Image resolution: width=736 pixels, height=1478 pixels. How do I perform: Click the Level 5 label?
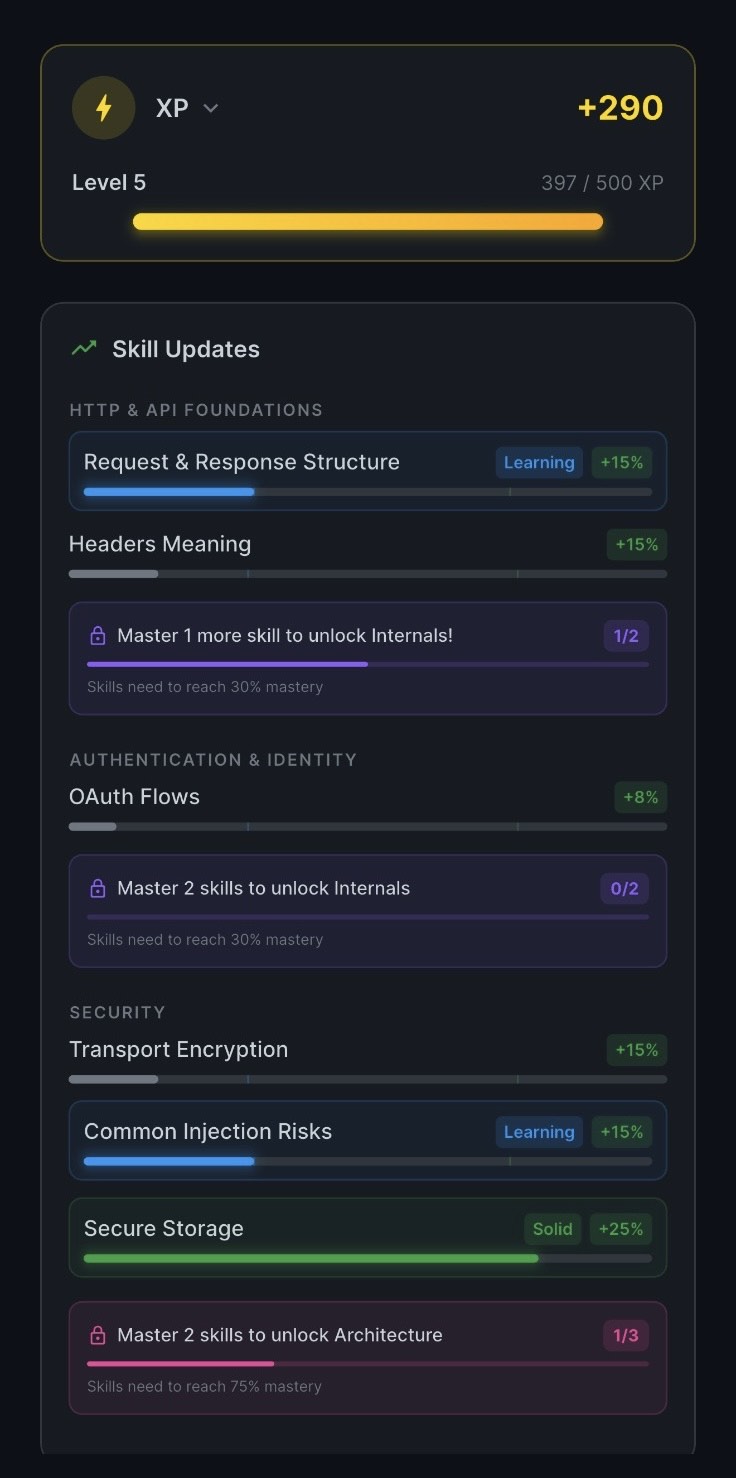point(108,182)
